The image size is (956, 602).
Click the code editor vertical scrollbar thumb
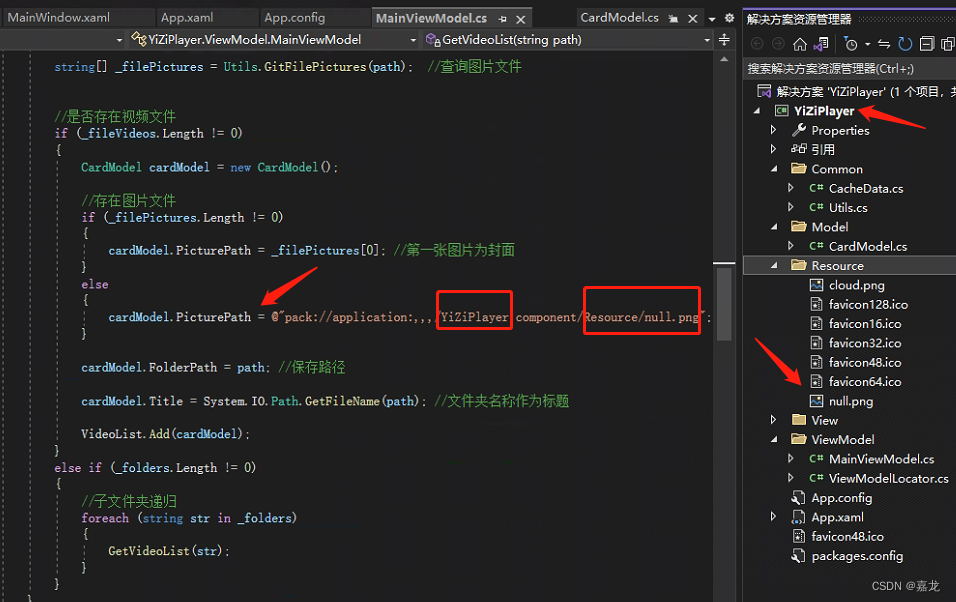pyautogui.click(x=724, y=304)
